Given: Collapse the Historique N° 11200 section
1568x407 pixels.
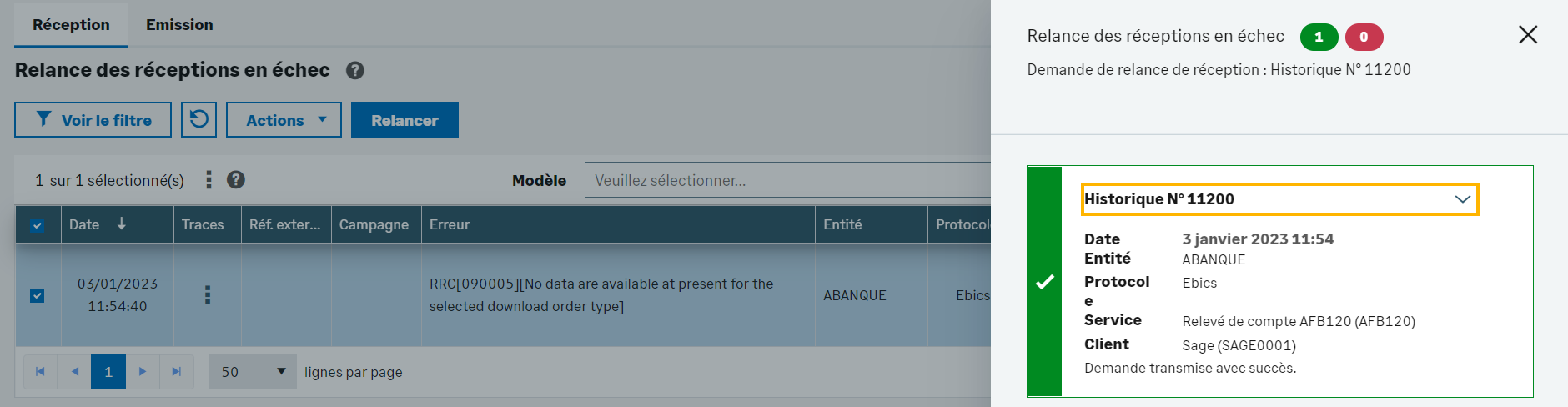Looking at the screenshot, I should [x=1462, y=199].
